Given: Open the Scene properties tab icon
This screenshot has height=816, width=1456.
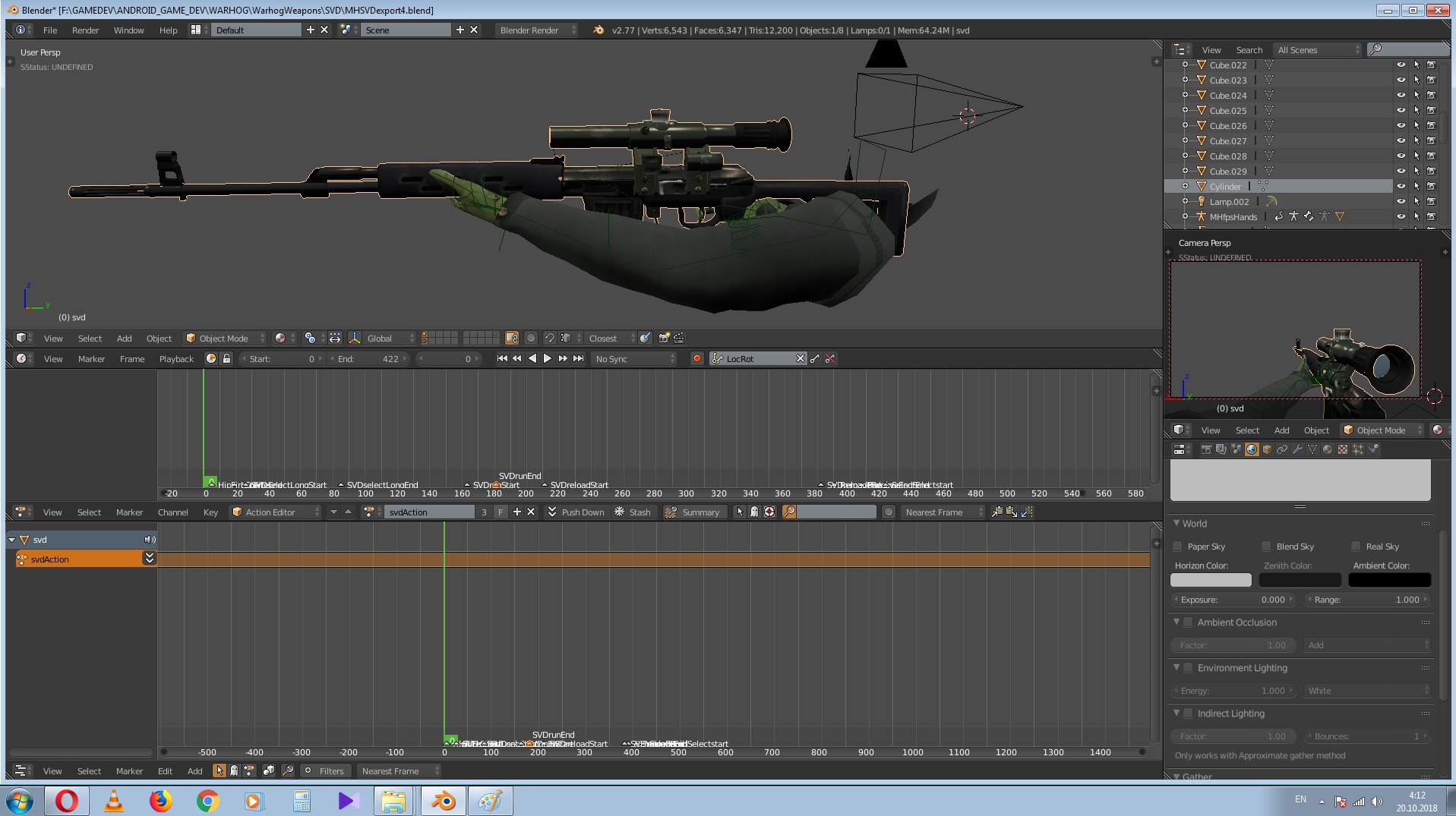Looking at the screenshot, I should point(1236,449).
